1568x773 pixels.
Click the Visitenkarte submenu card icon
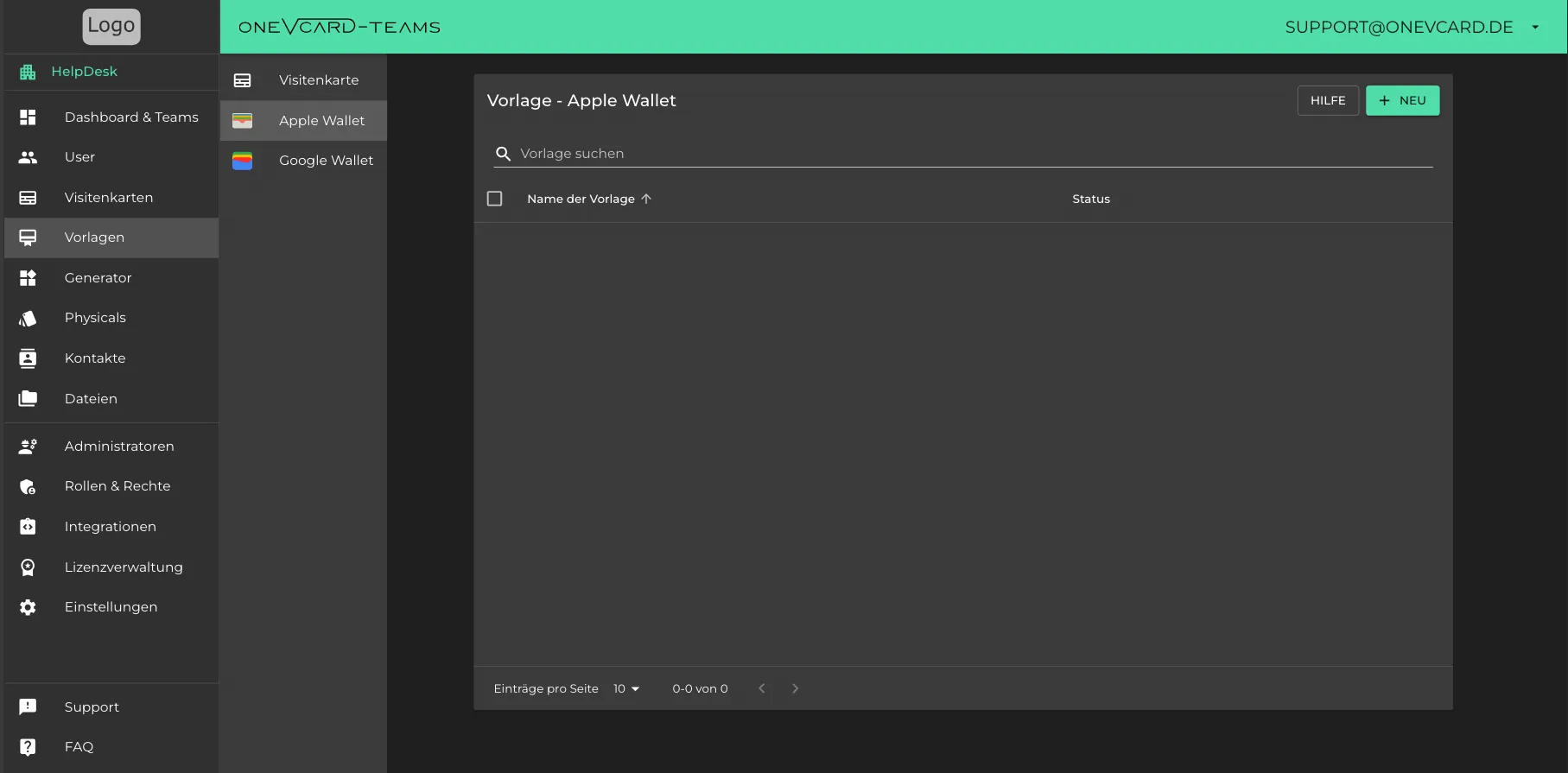pos(243,80)
